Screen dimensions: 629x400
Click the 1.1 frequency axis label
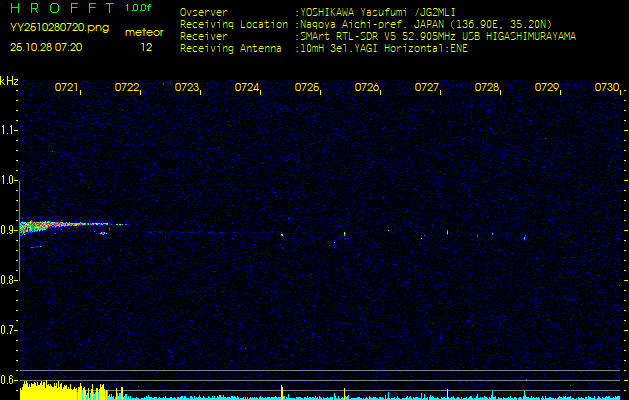[9, 129]
